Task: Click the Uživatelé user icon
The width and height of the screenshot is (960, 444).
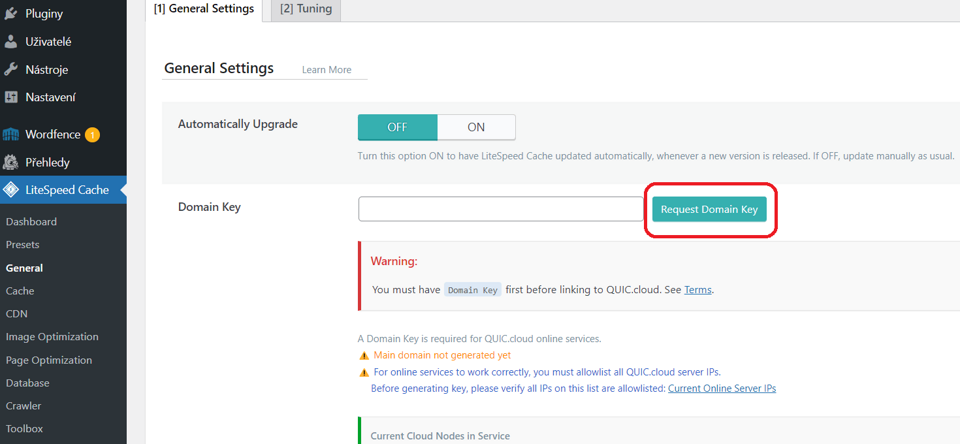Action: 10,42
